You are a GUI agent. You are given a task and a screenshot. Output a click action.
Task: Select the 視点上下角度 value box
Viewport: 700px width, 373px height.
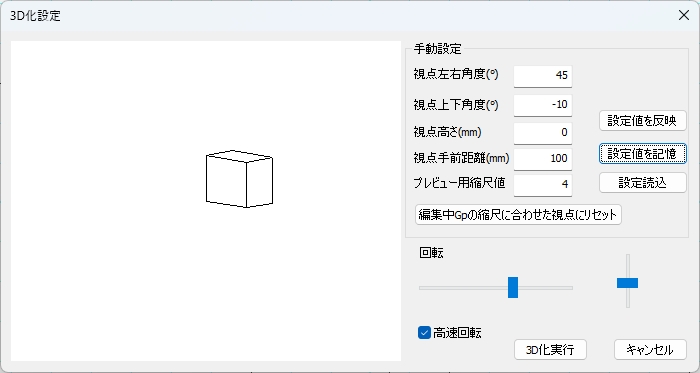(x=543, y=105)
